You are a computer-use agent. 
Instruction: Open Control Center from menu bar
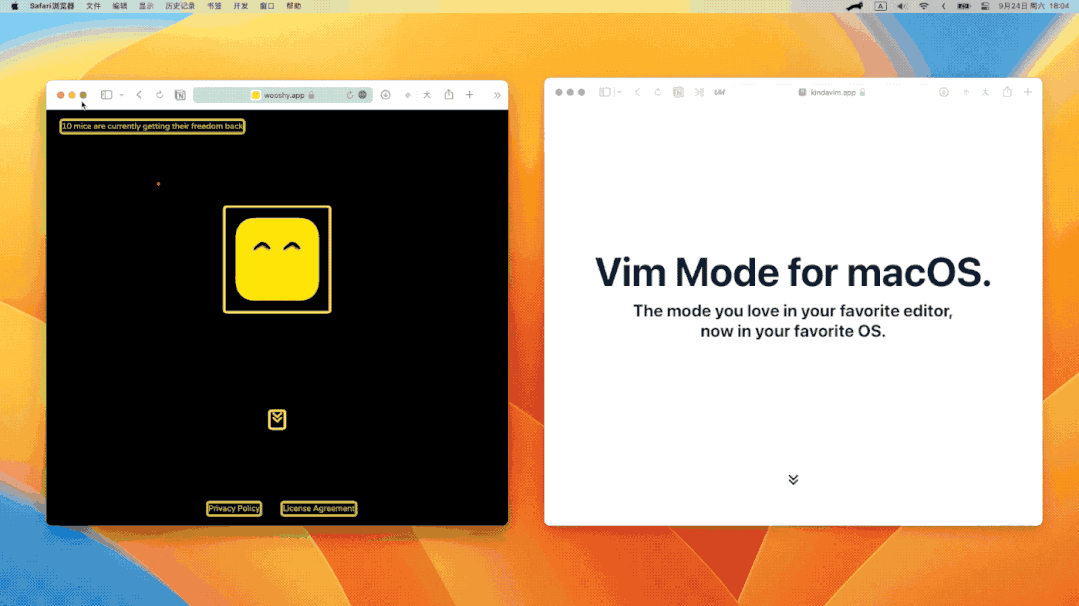point(985,6)
